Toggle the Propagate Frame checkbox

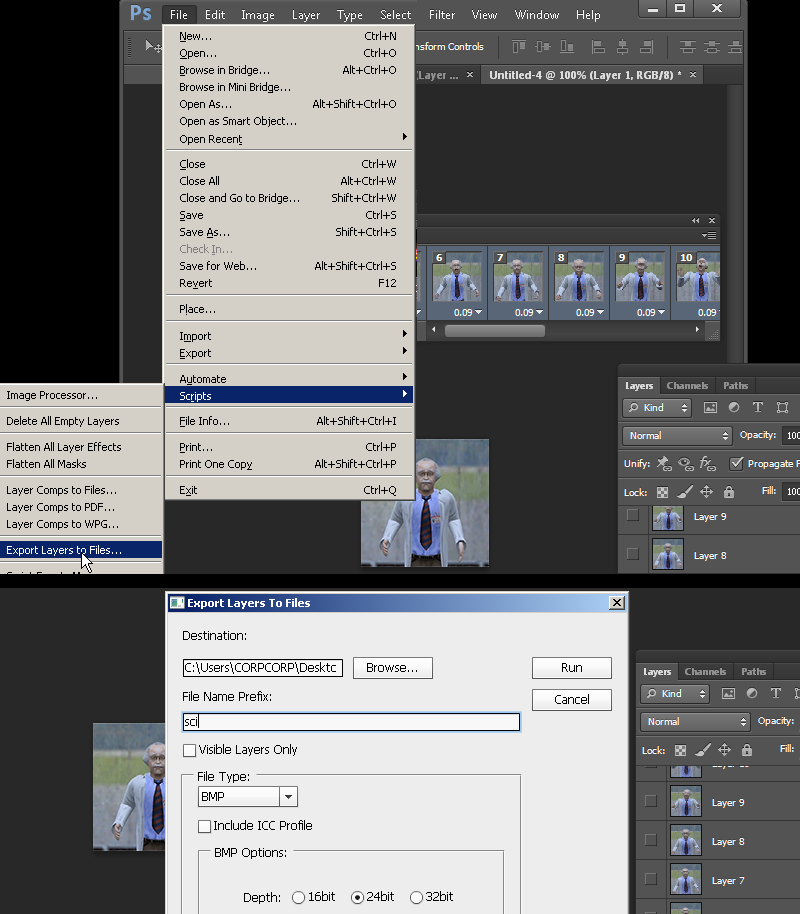click(x=736, y=463)
